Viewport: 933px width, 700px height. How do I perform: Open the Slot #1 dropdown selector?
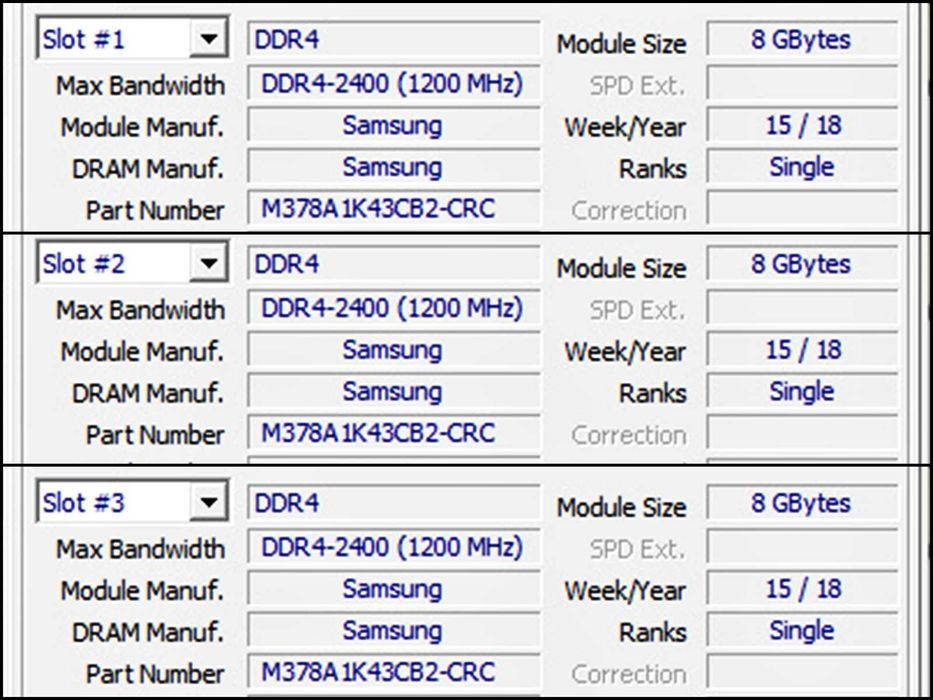pyautogui.click(x=132, y=39)
